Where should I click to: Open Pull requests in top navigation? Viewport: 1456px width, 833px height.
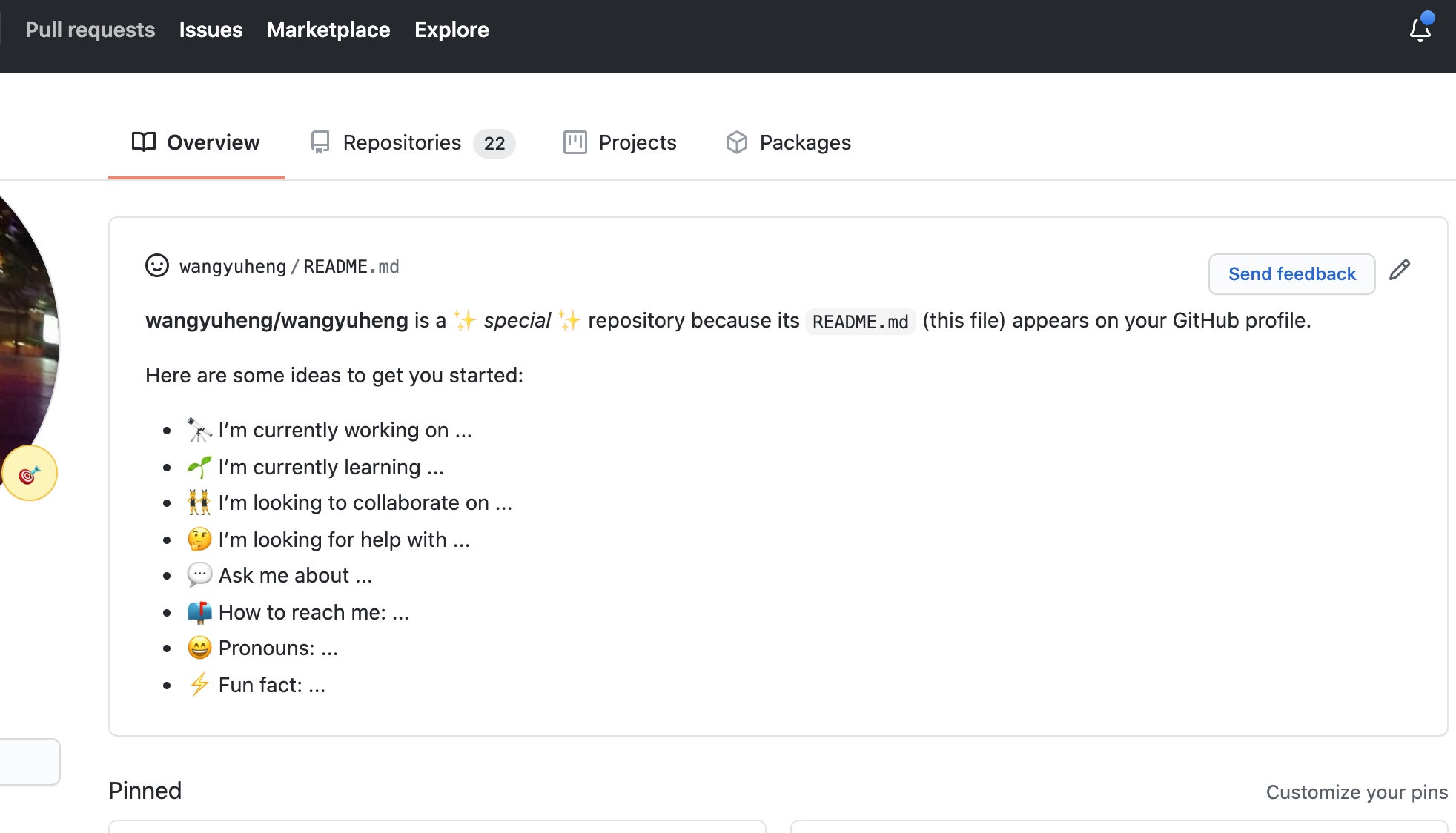click(x=90, y=30)
